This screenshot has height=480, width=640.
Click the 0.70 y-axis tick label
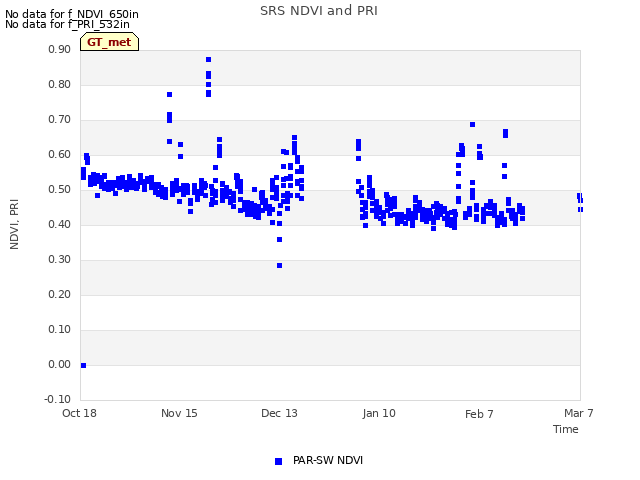point(59,120)
